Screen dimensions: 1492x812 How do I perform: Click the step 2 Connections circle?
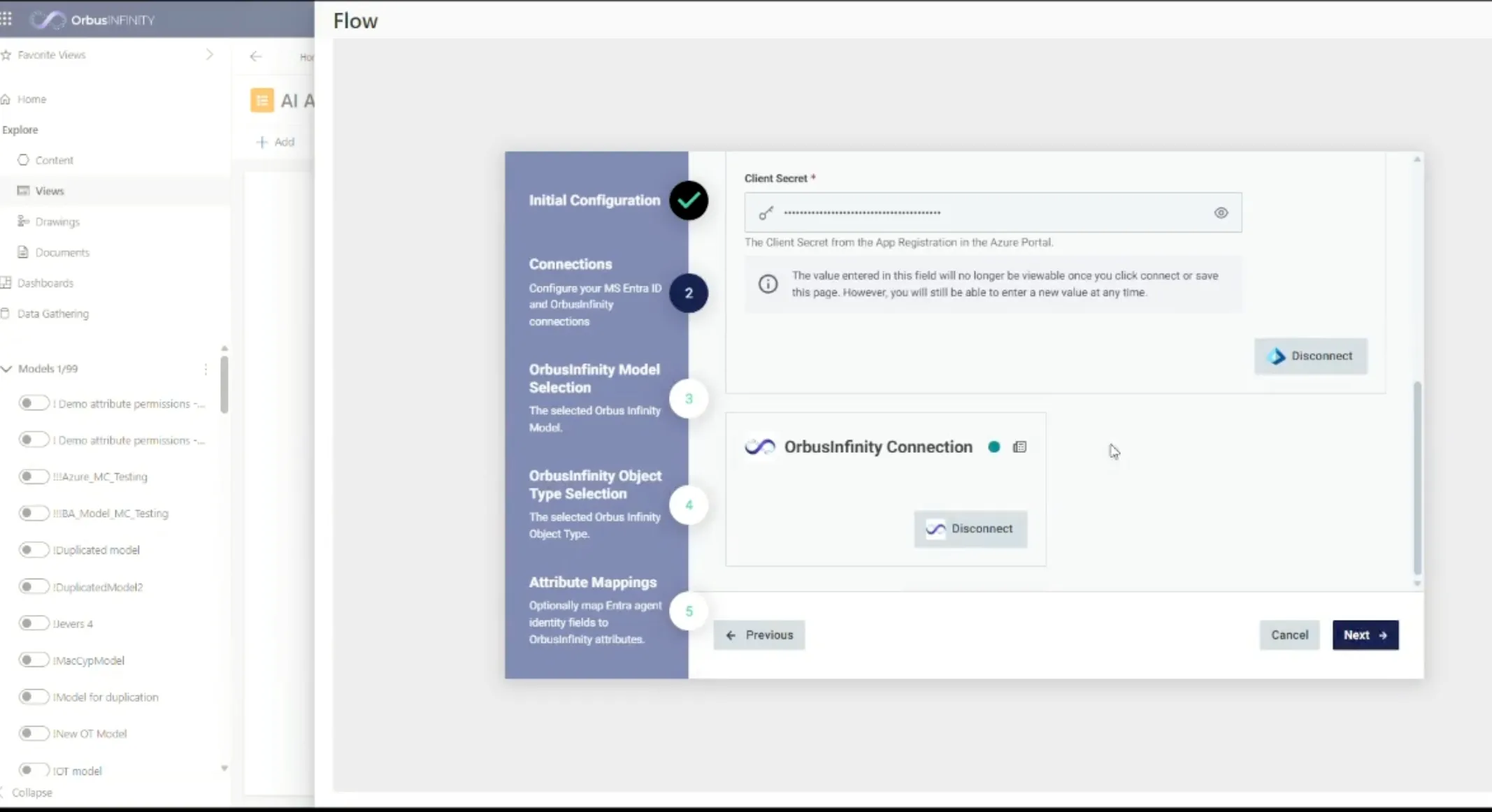point(689,293)
